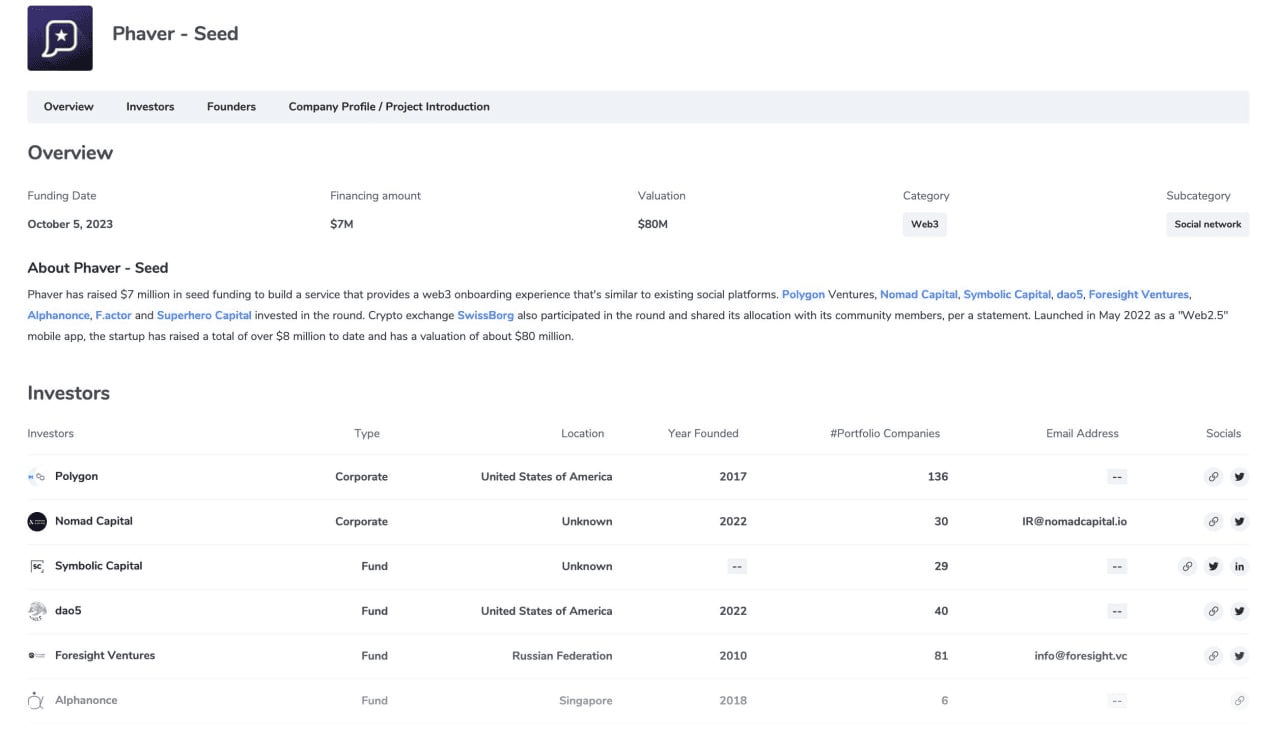Open Polygon's website link icon
Screen dimensions: 1280x733
1213,477
